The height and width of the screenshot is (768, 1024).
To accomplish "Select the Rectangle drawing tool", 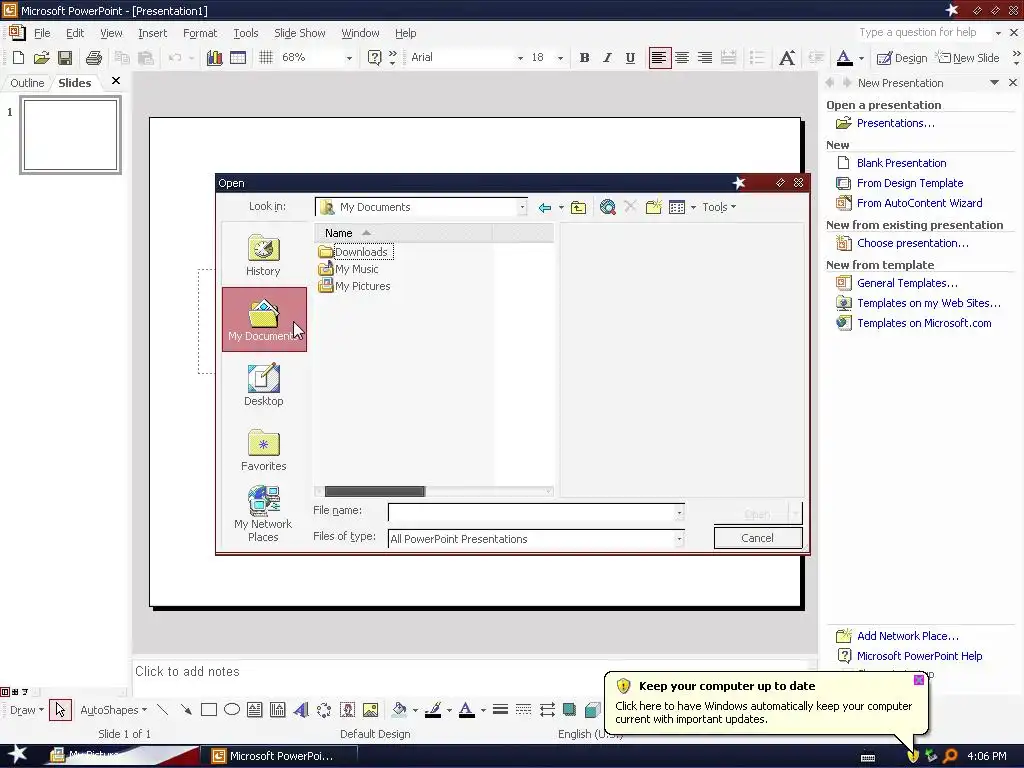I will pyautogui.click(x=209, y=710).
